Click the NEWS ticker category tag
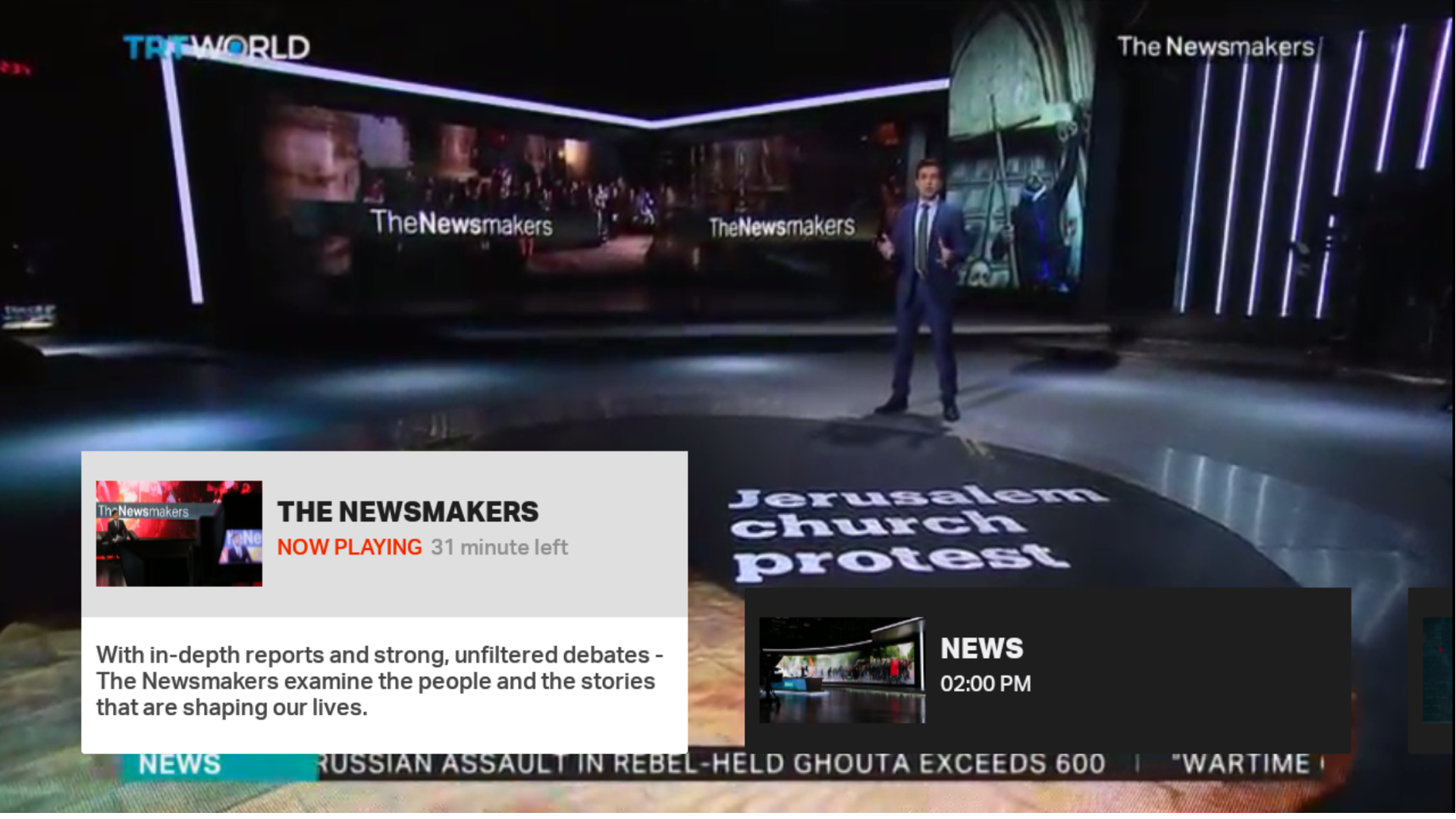This screenshot has height=819, width=1456. click(180, 763)
